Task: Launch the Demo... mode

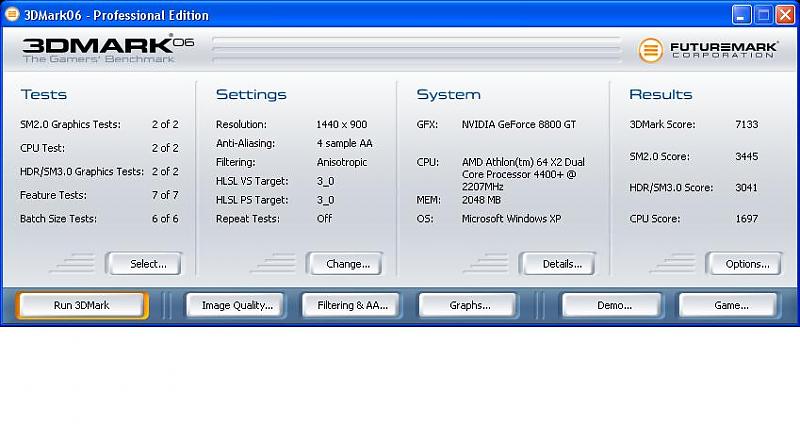Action: [x=612, y=305]
